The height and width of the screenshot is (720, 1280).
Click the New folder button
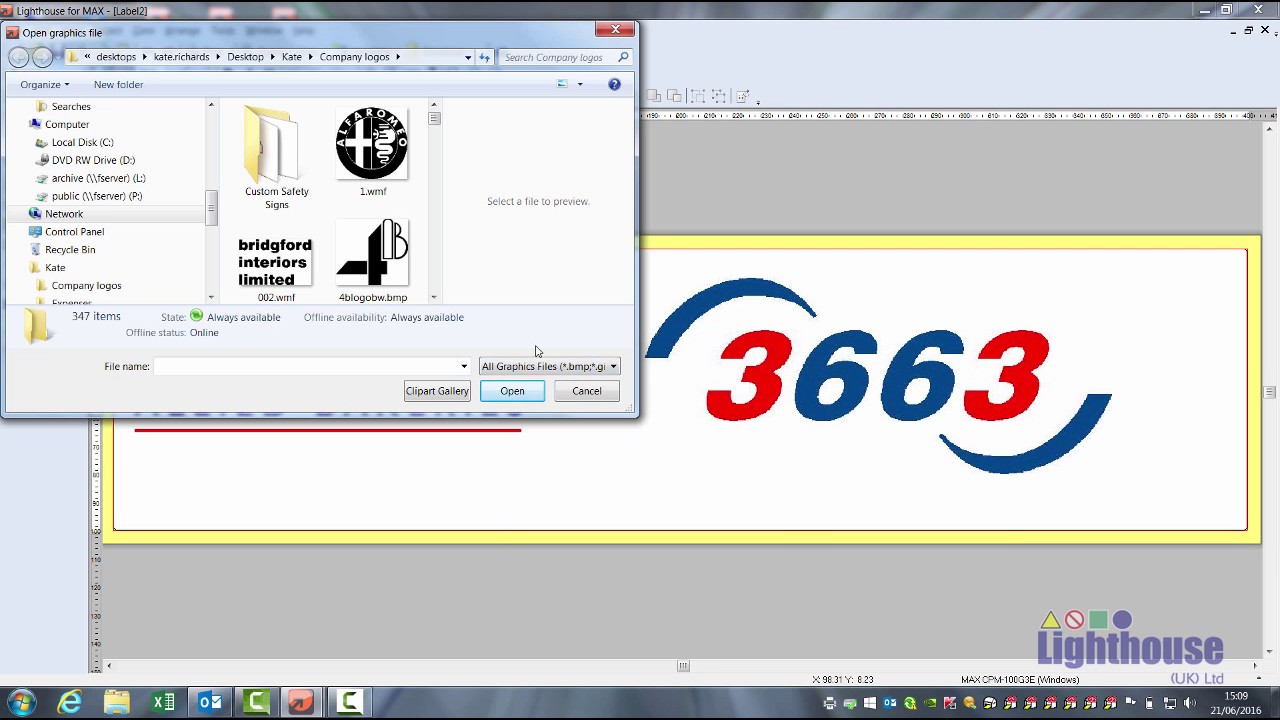tap(118, 84)
